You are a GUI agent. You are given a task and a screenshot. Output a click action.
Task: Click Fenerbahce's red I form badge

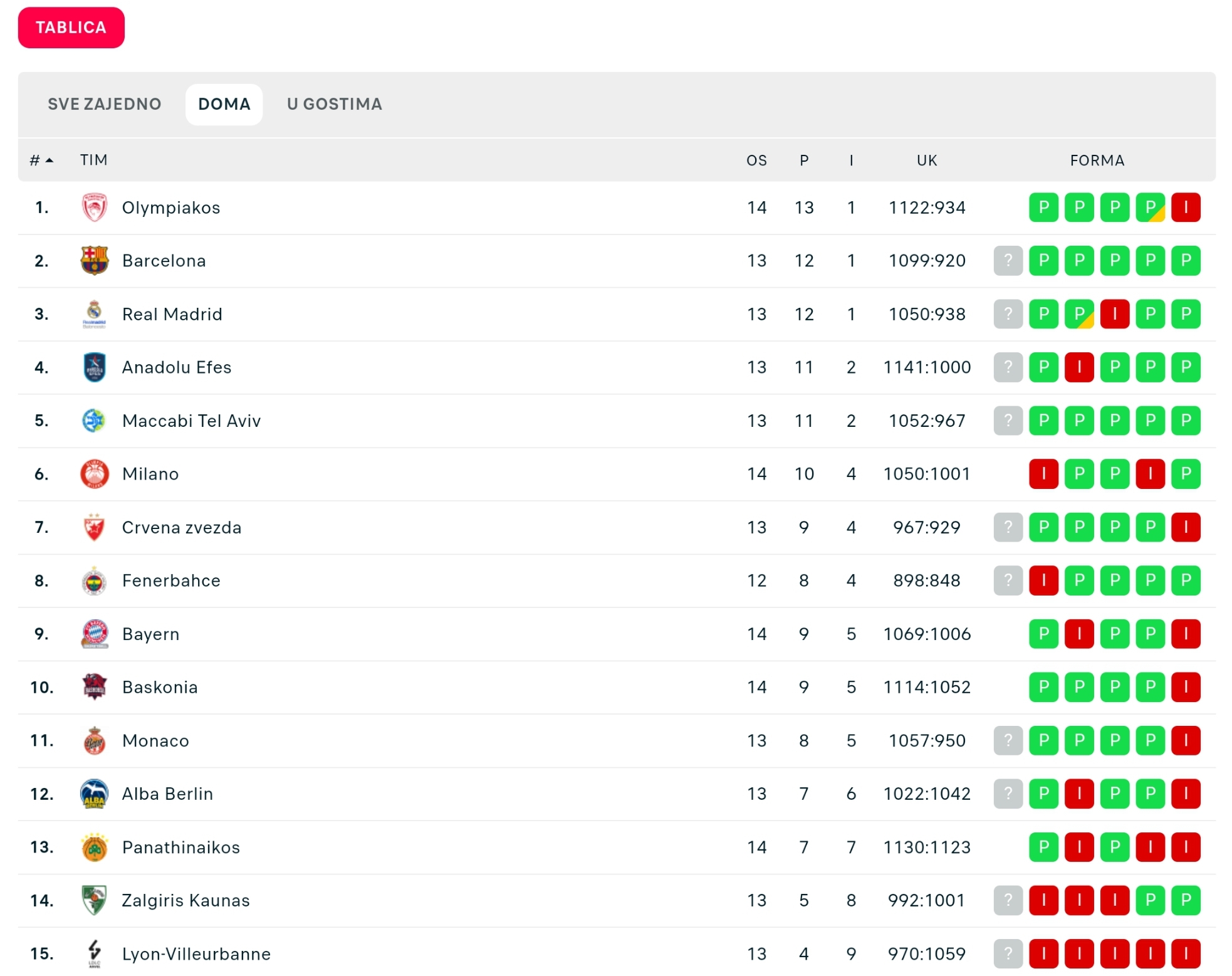click(x=1044, y=581)
